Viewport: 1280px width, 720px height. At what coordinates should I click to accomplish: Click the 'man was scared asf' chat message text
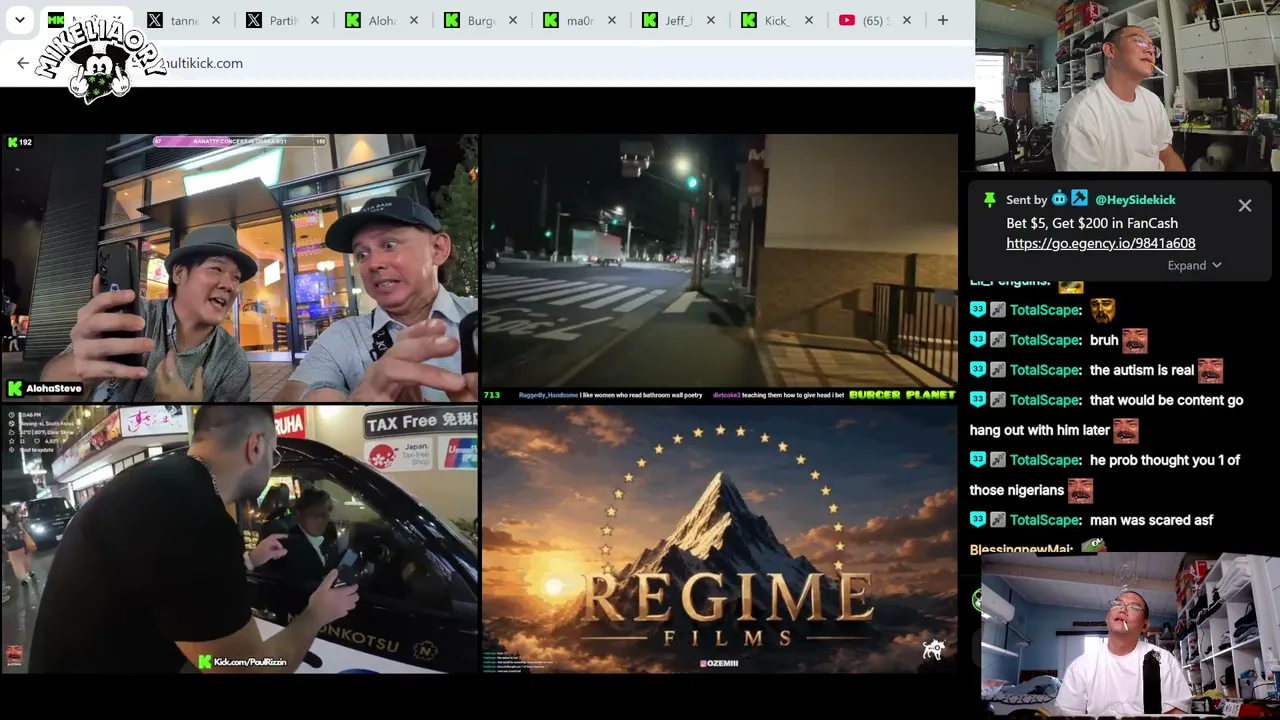pos(1151,520)
